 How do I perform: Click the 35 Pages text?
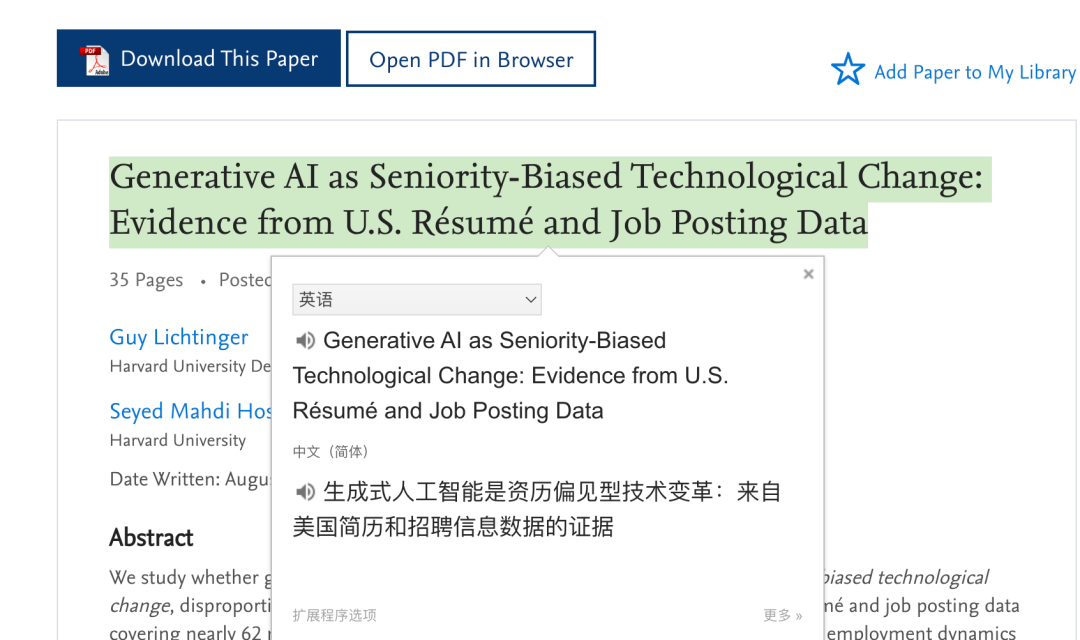click(x=146, y=280)
